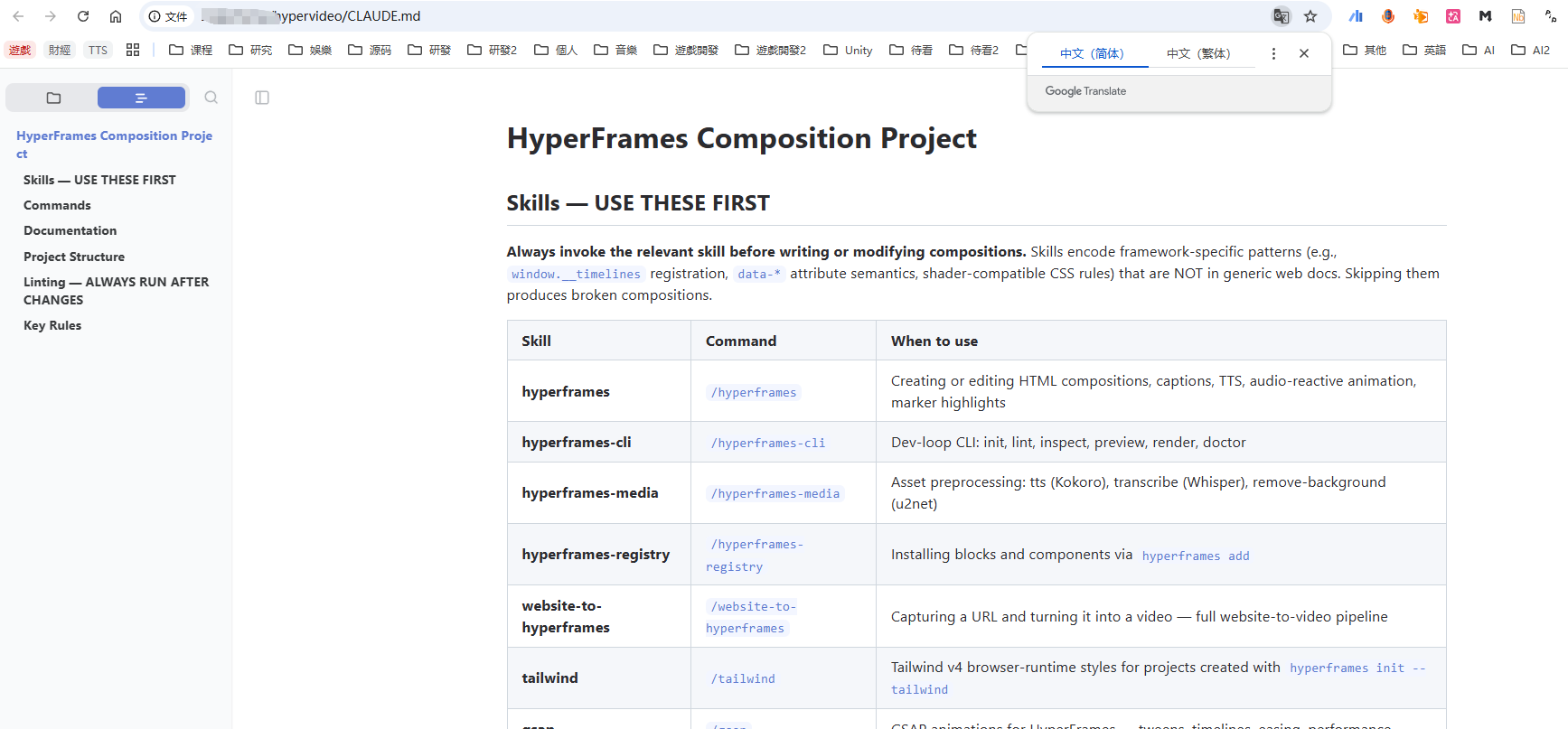Jump to Commands section in outline
The image size is (1568, 729).
(57, 205)
